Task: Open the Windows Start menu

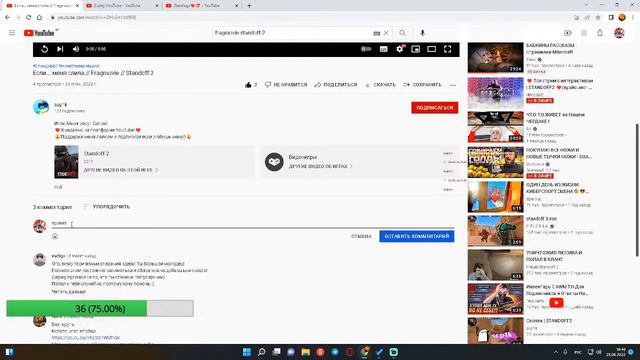Action: [x=247, y=352]
